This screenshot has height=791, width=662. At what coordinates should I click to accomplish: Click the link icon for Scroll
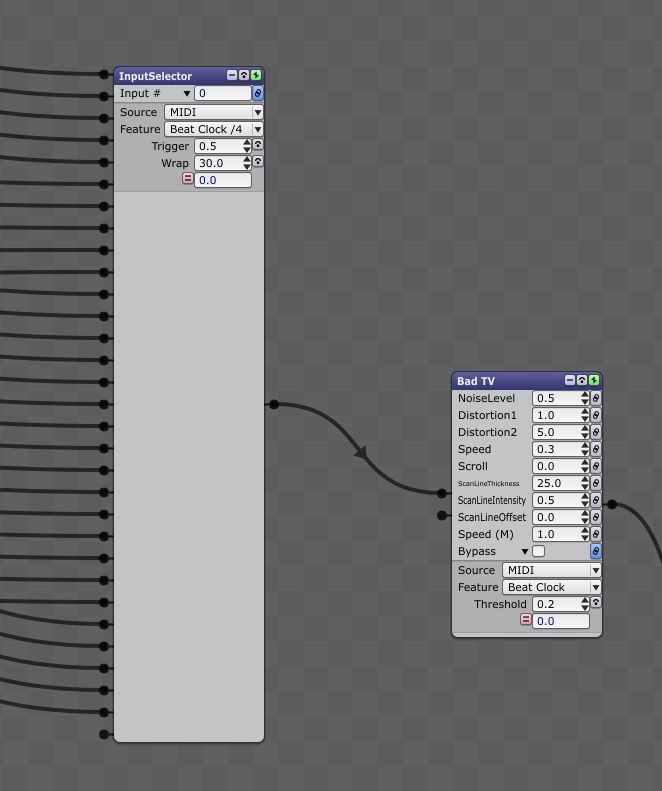[595, 466]
